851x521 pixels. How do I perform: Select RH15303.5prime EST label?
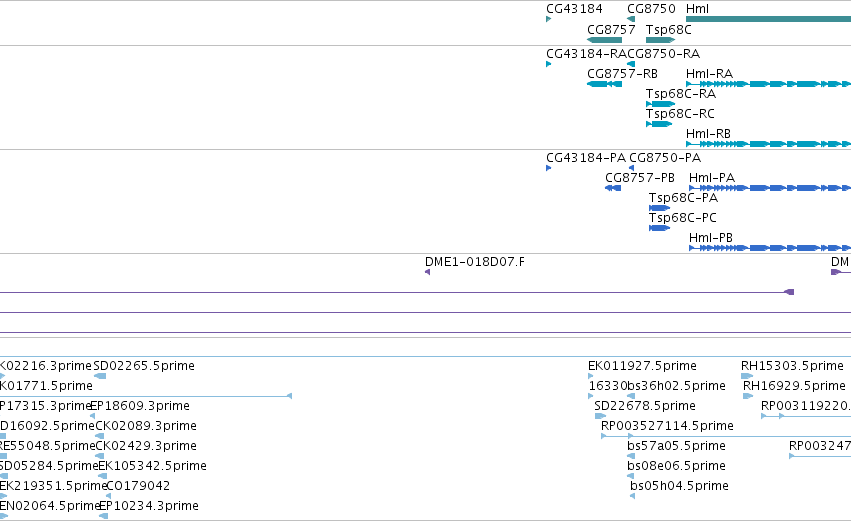point(792,366)
